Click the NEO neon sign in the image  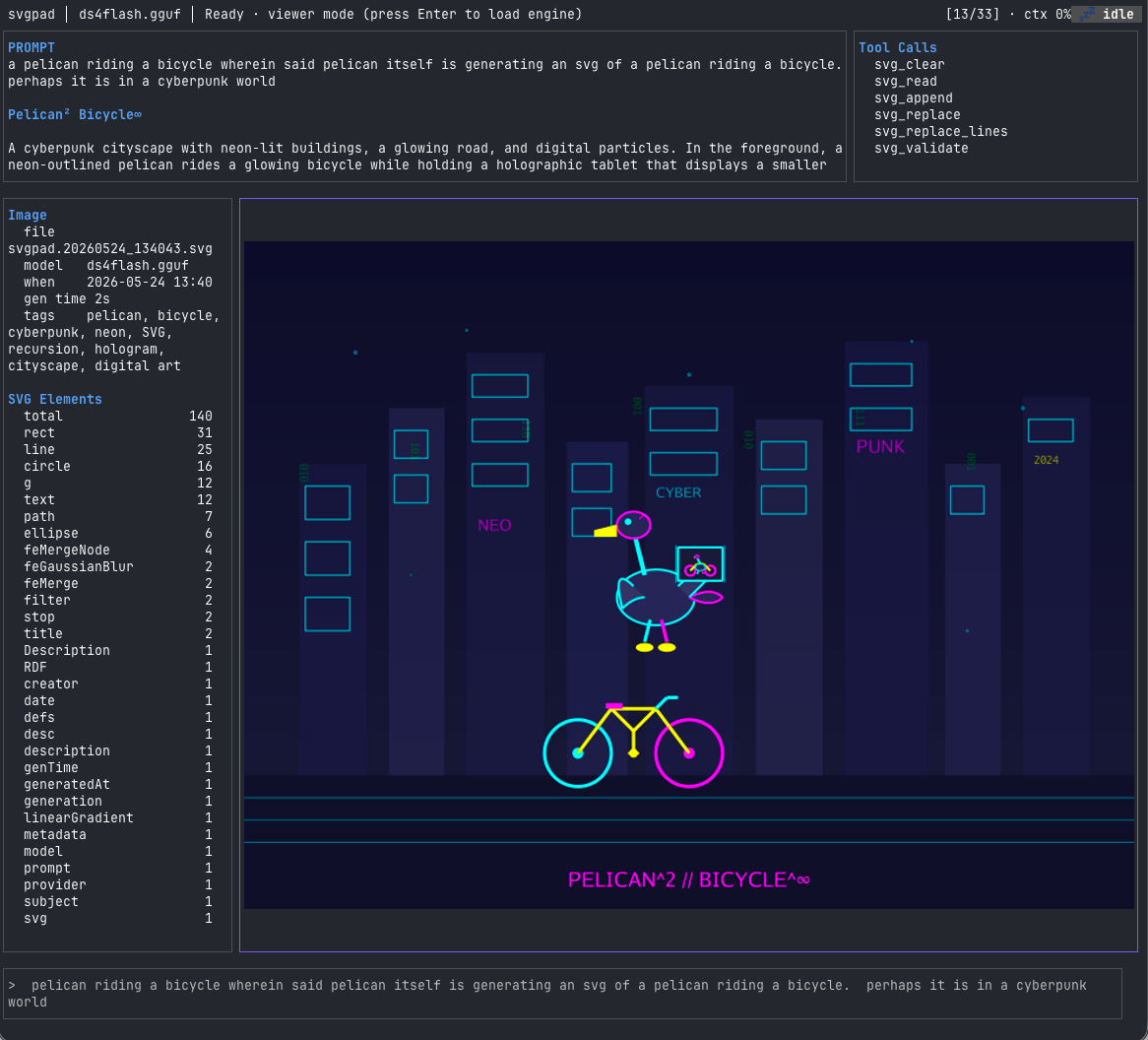pyautogui.click(x=494, y=525)
